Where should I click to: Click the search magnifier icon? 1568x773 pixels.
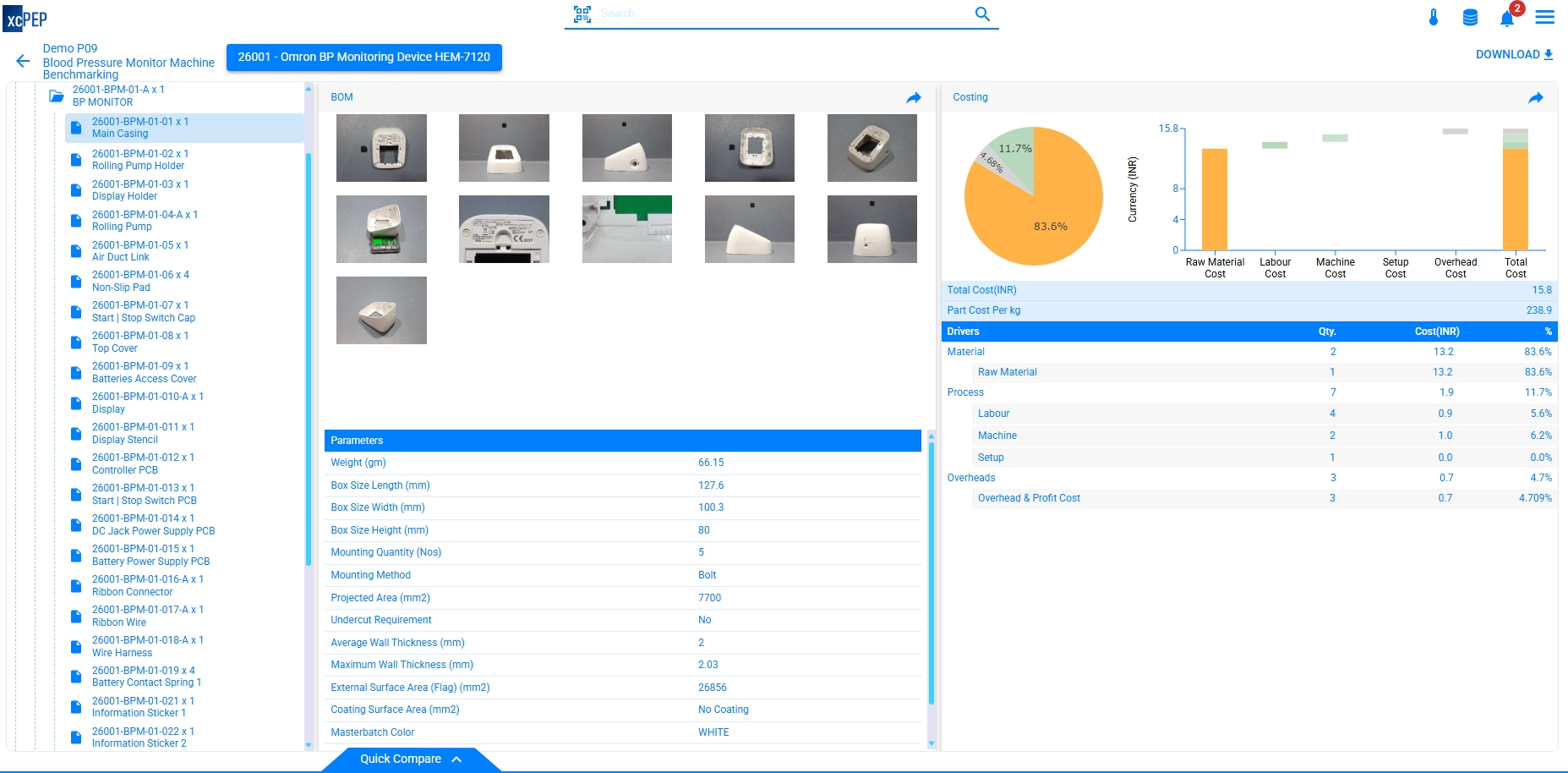point(982,14)
